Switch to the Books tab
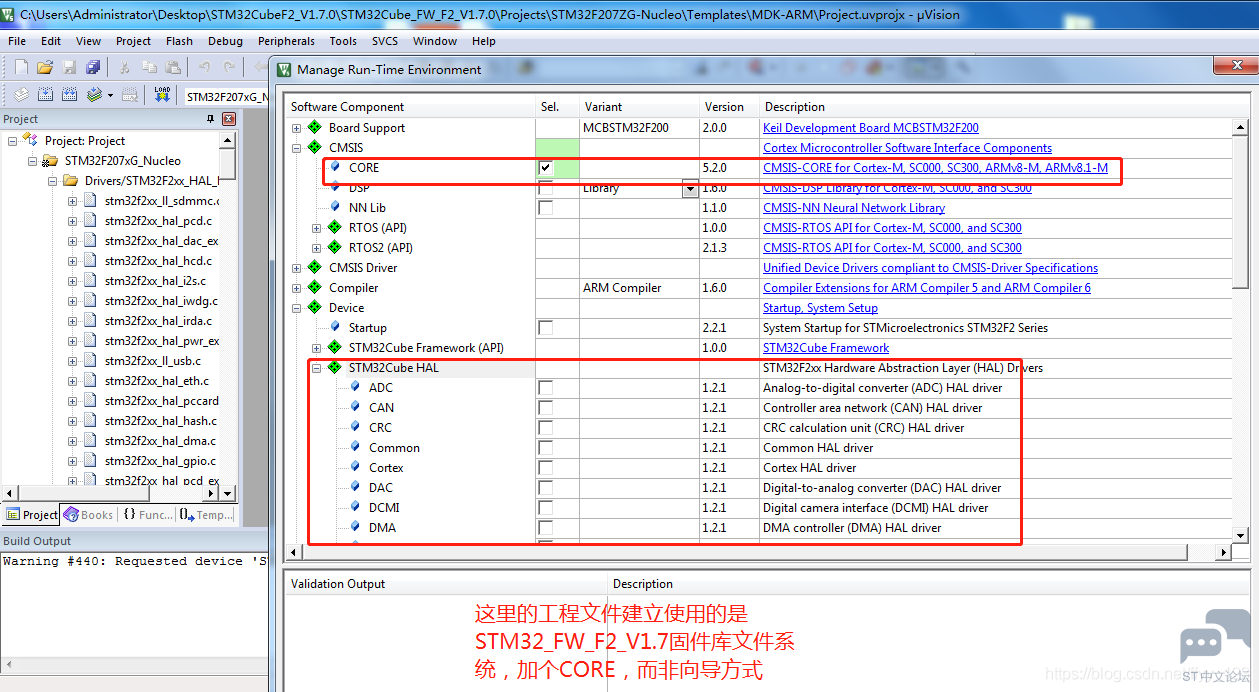The image size is (1259, 692). (x=88, y=515)
